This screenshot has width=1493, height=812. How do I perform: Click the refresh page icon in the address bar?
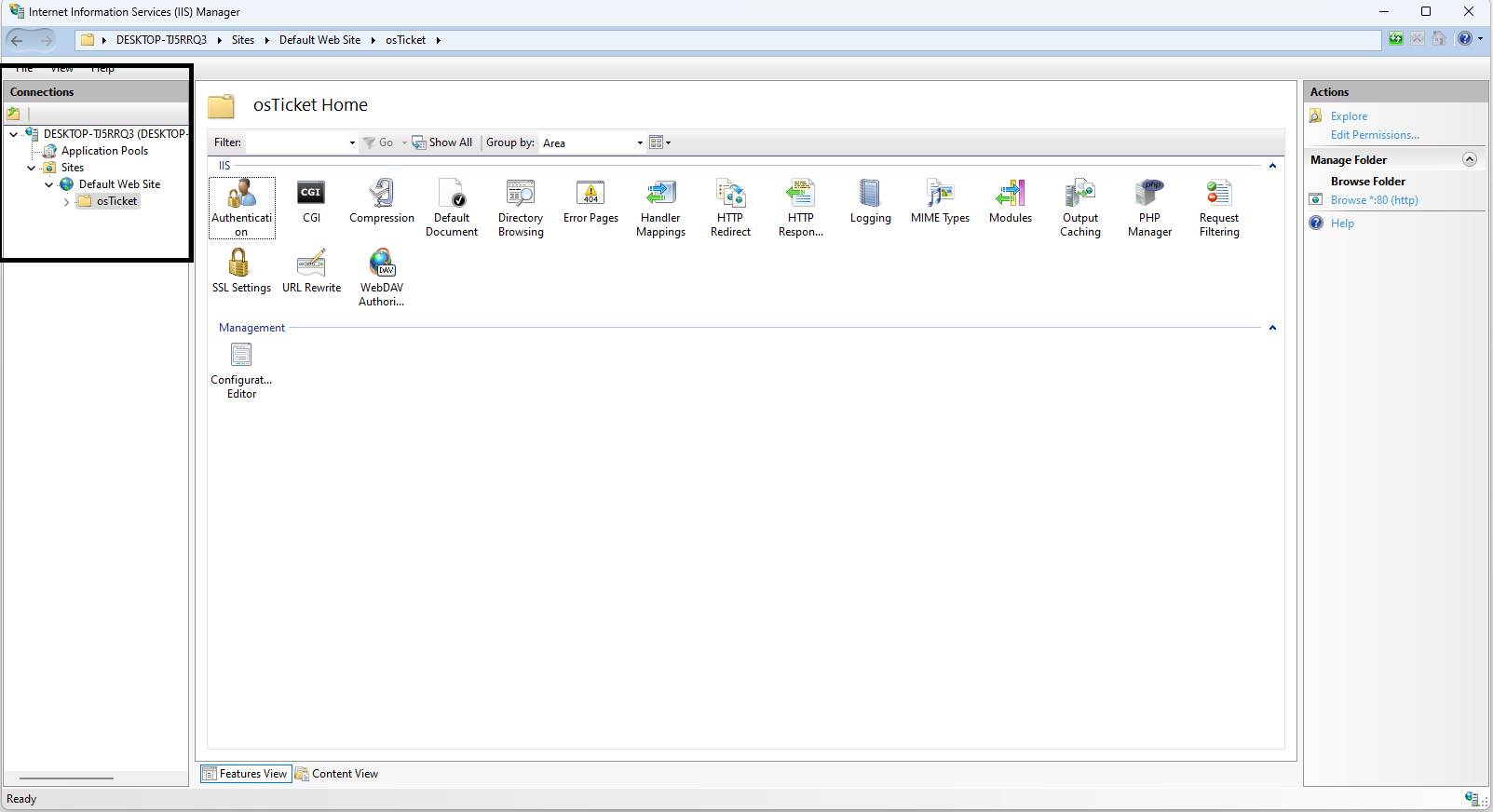pos(1395,39)
